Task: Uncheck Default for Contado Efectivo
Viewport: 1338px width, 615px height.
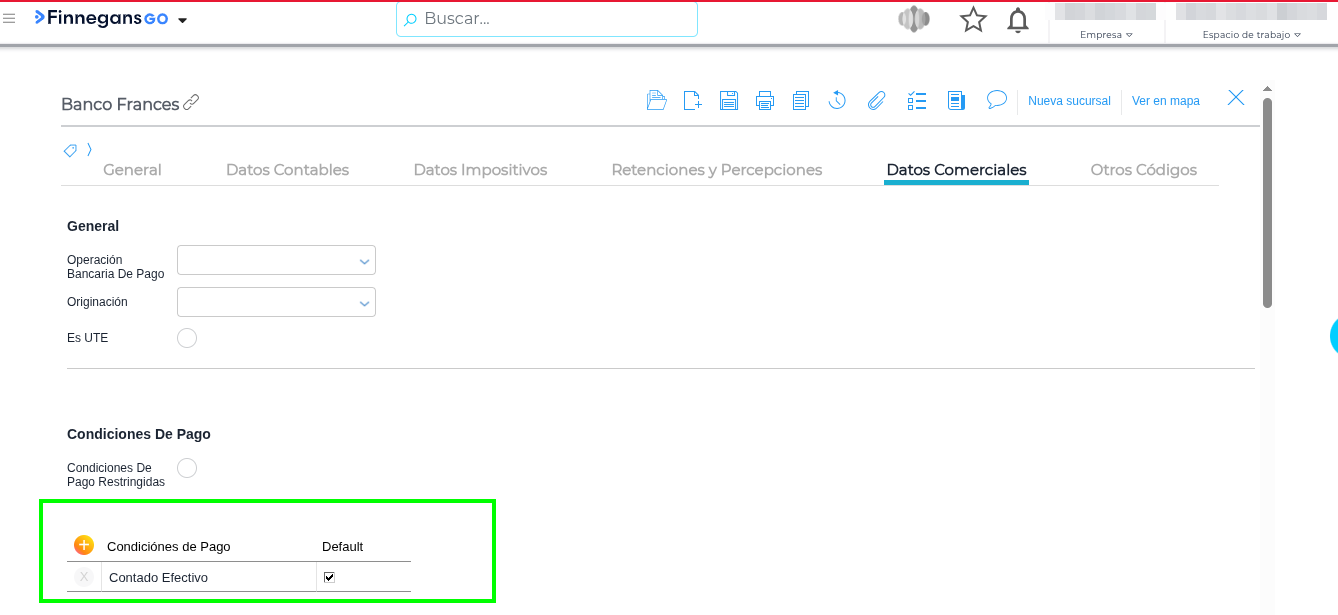Action: point(329,577)
